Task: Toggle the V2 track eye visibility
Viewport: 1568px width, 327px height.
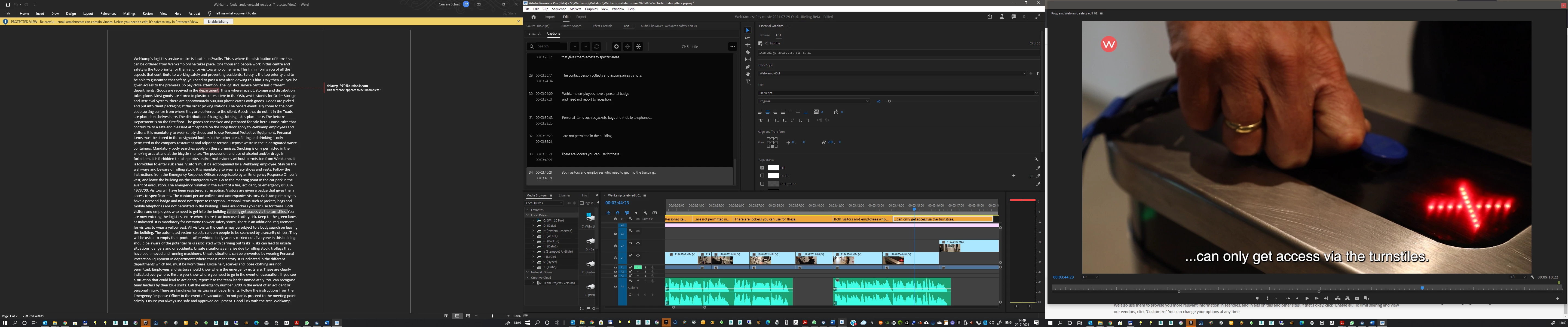Action: click(x=638, y=244)
